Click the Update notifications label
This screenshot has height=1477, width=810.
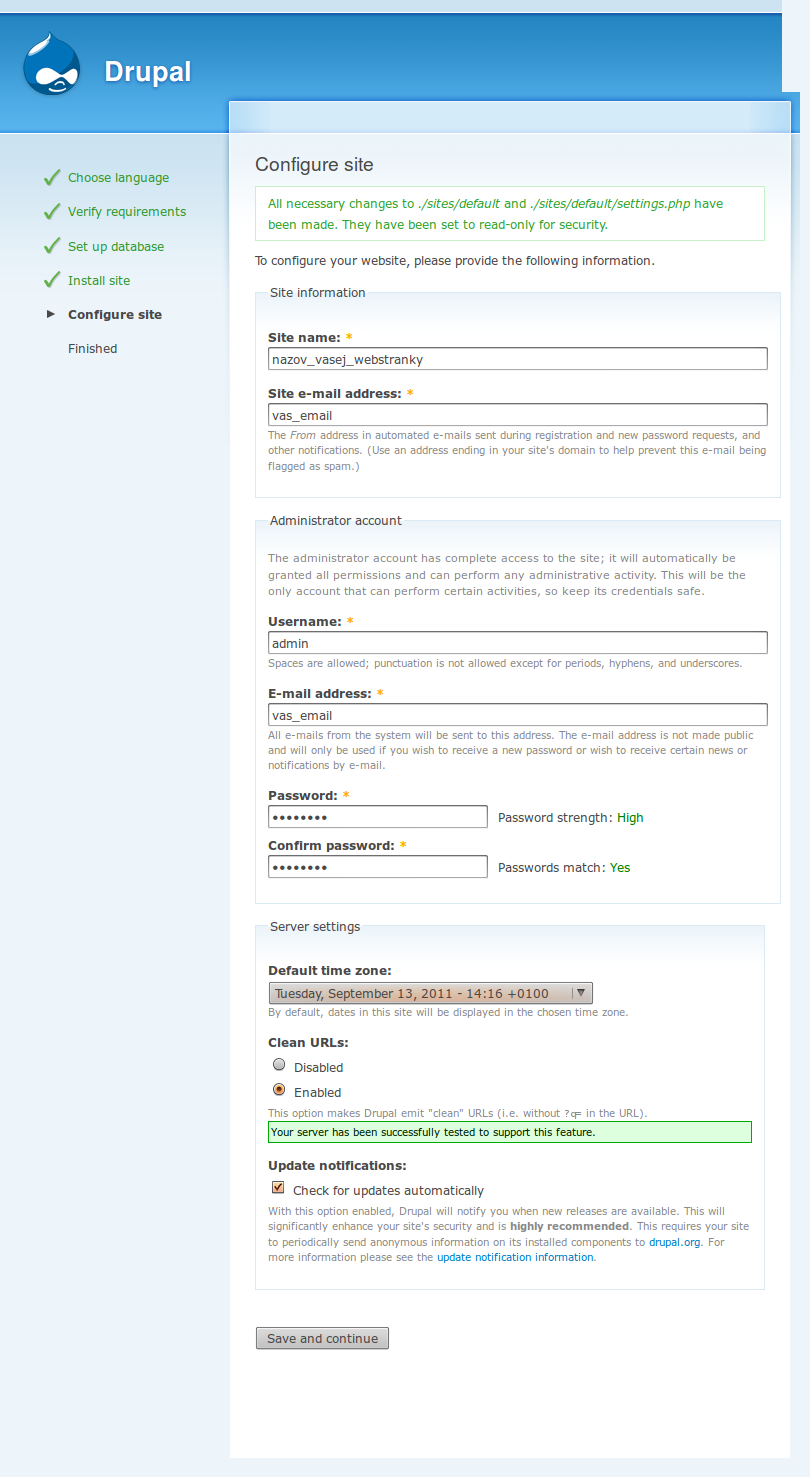[x=337, y=1165]
